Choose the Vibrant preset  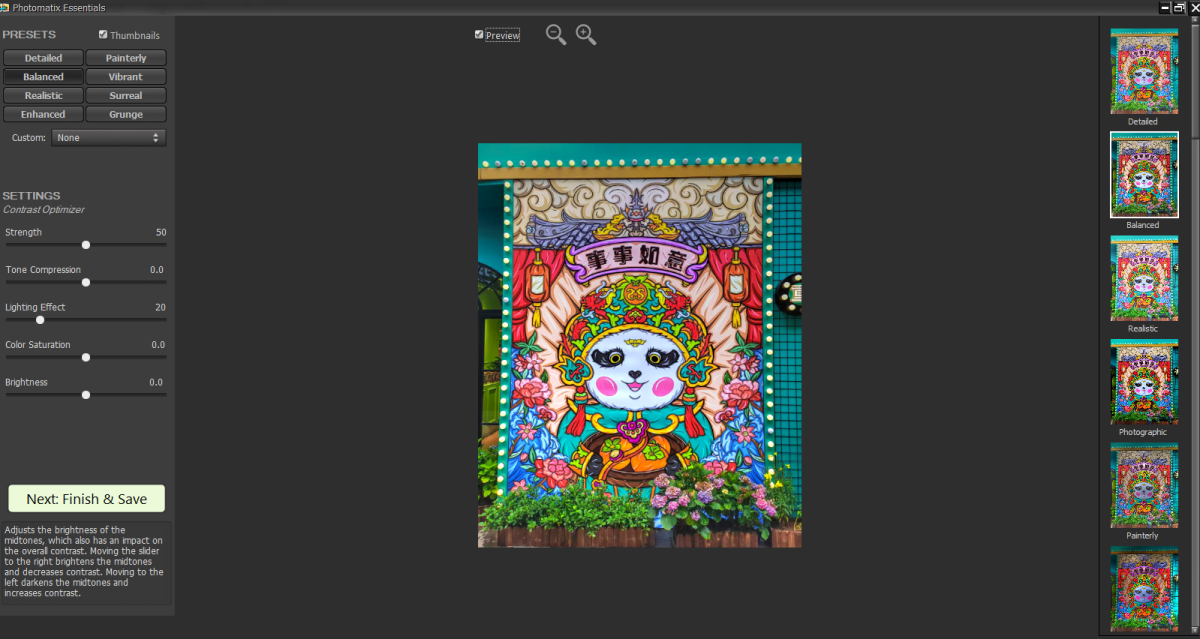[x=126, y=77]
